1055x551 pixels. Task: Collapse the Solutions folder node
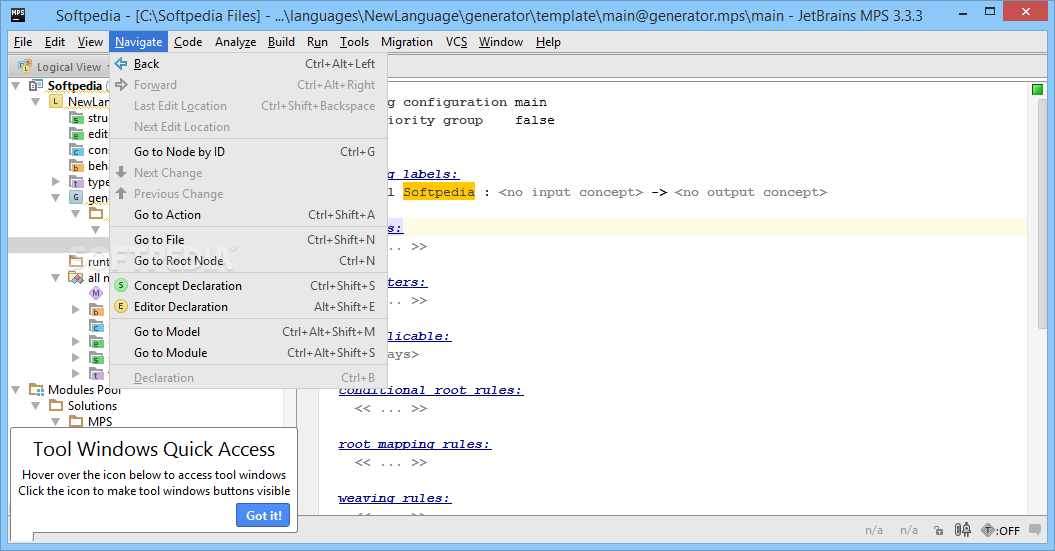(36, 406)
